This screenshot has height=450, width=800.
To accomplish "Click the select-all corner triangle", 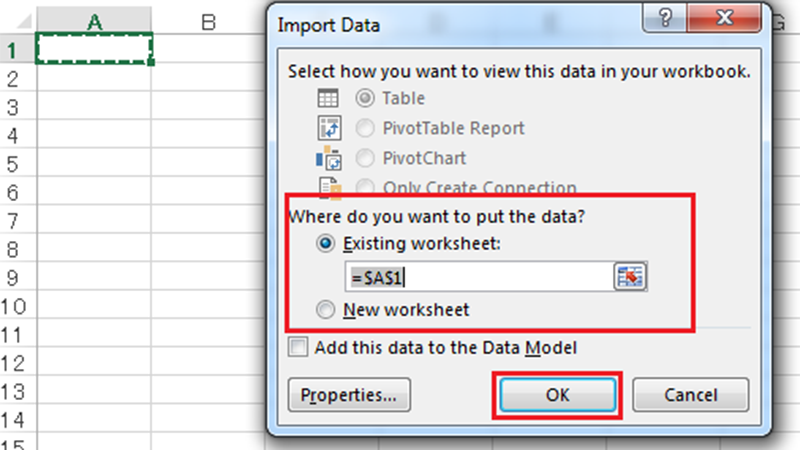I will click(23, 21).
